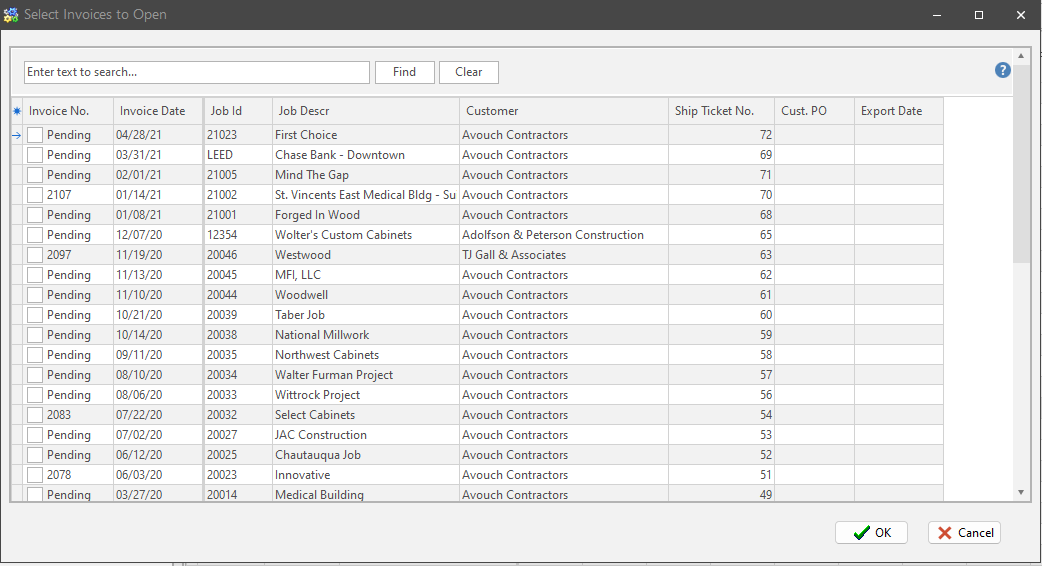
Task: Tick the checkbox for invoice 2097
Action: (35, 255)
